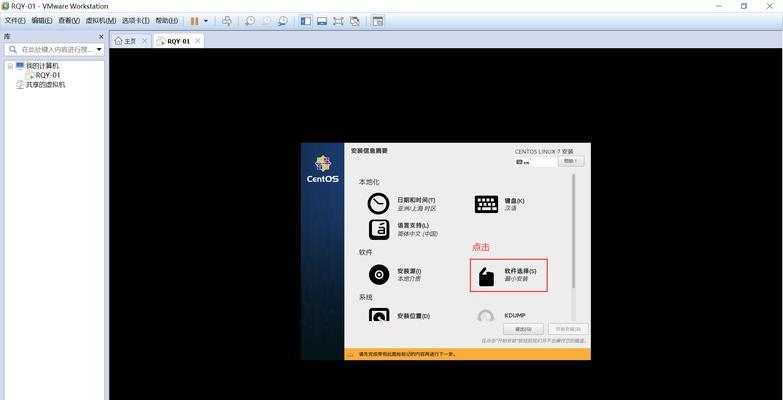Click the 帮助 button in installer
The width and height of the screenshot is (783, 400).
point(571,161)
